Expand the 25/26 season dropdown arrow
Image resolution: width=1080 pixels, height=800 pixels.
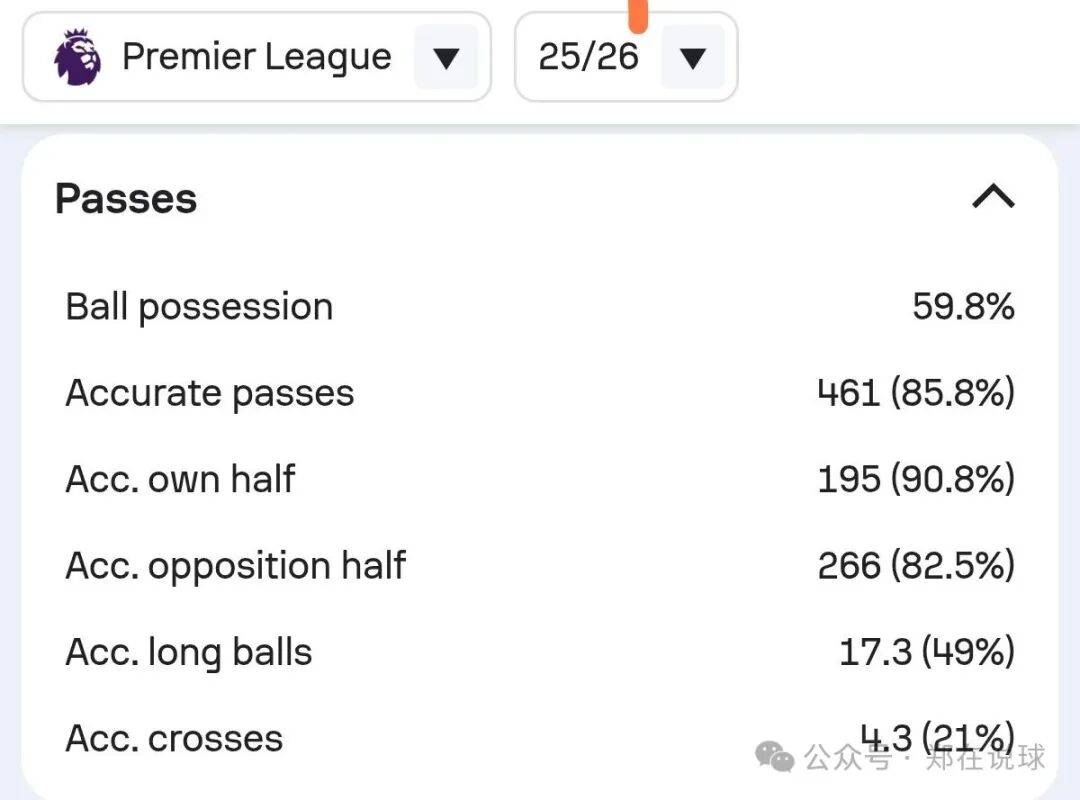click(692, 57)
